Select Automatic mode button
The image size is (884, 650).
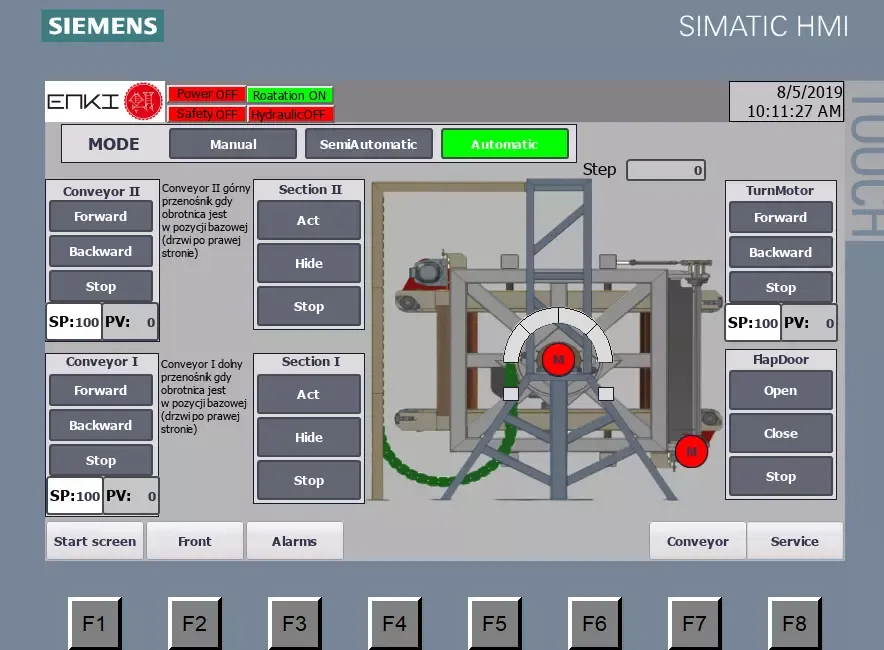point(504,144)
